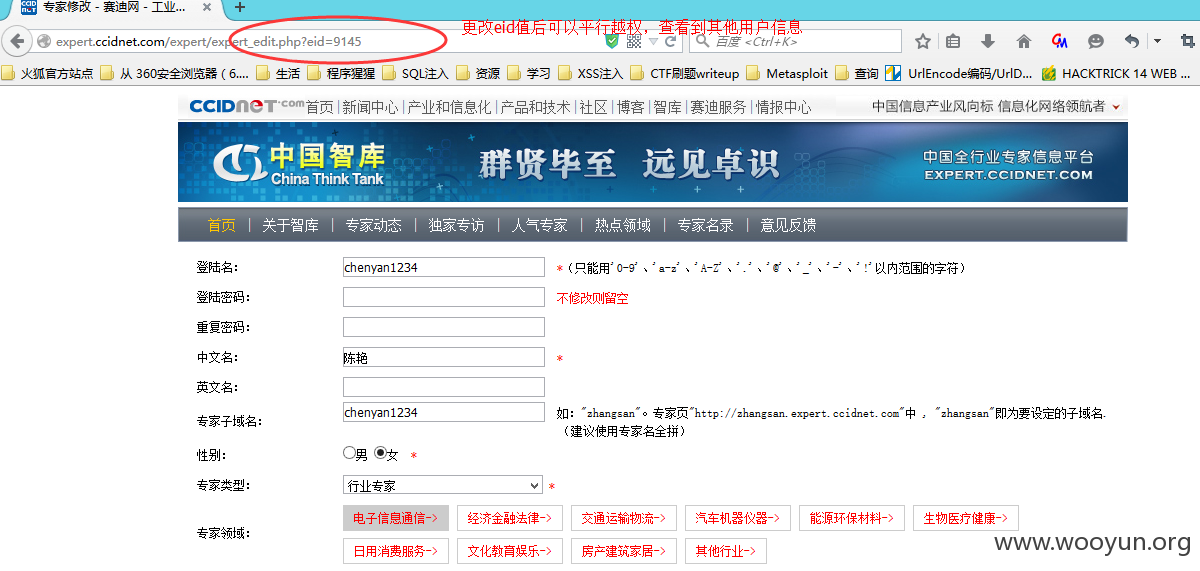Screen dimensions: 1200x571
Task: Open the 首页 item in the gray navigation bar
Action: tap(221, 225)
